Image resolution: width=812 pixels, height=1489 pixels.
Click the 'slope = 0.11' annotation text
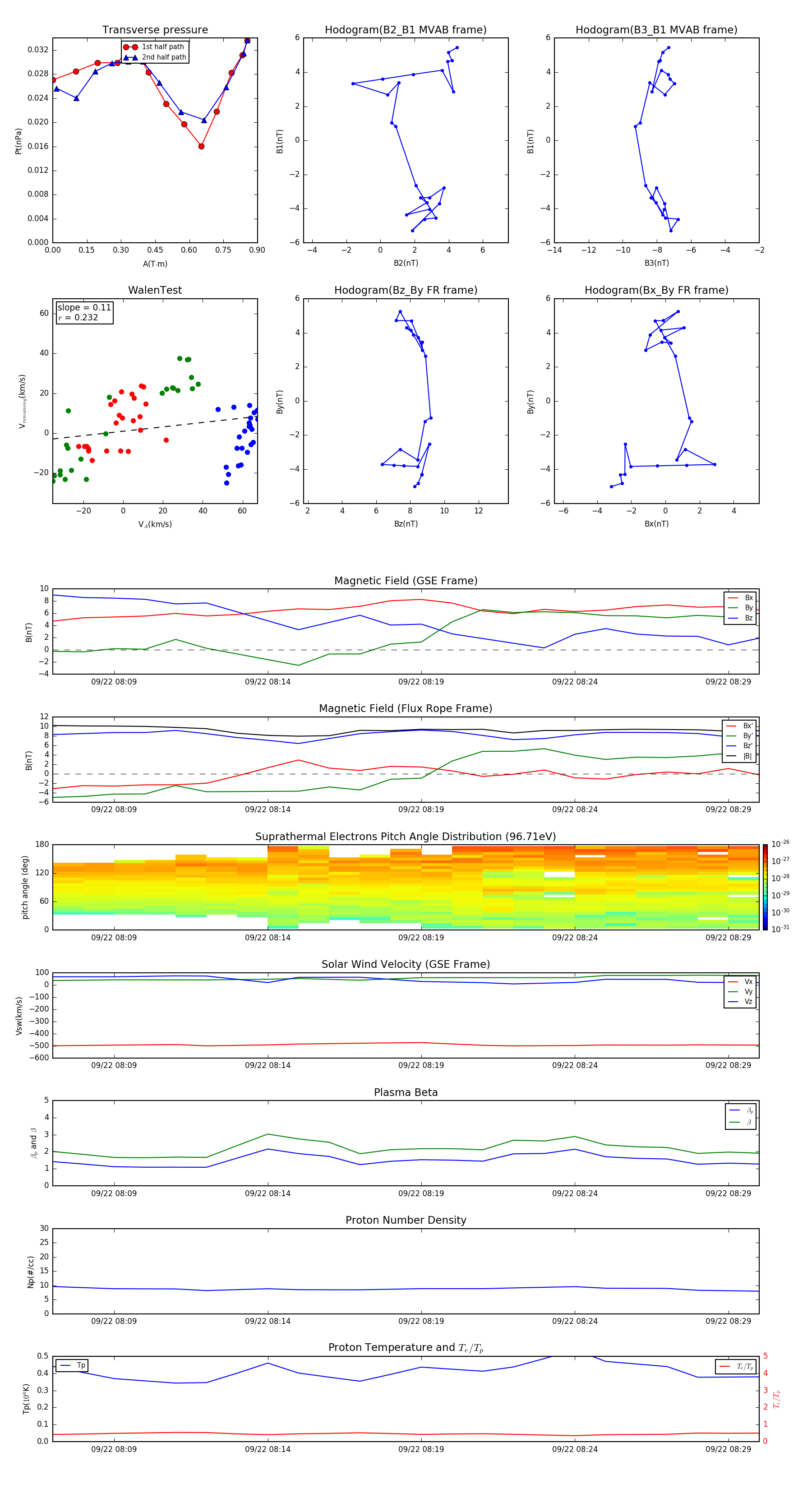pos(84,308)
